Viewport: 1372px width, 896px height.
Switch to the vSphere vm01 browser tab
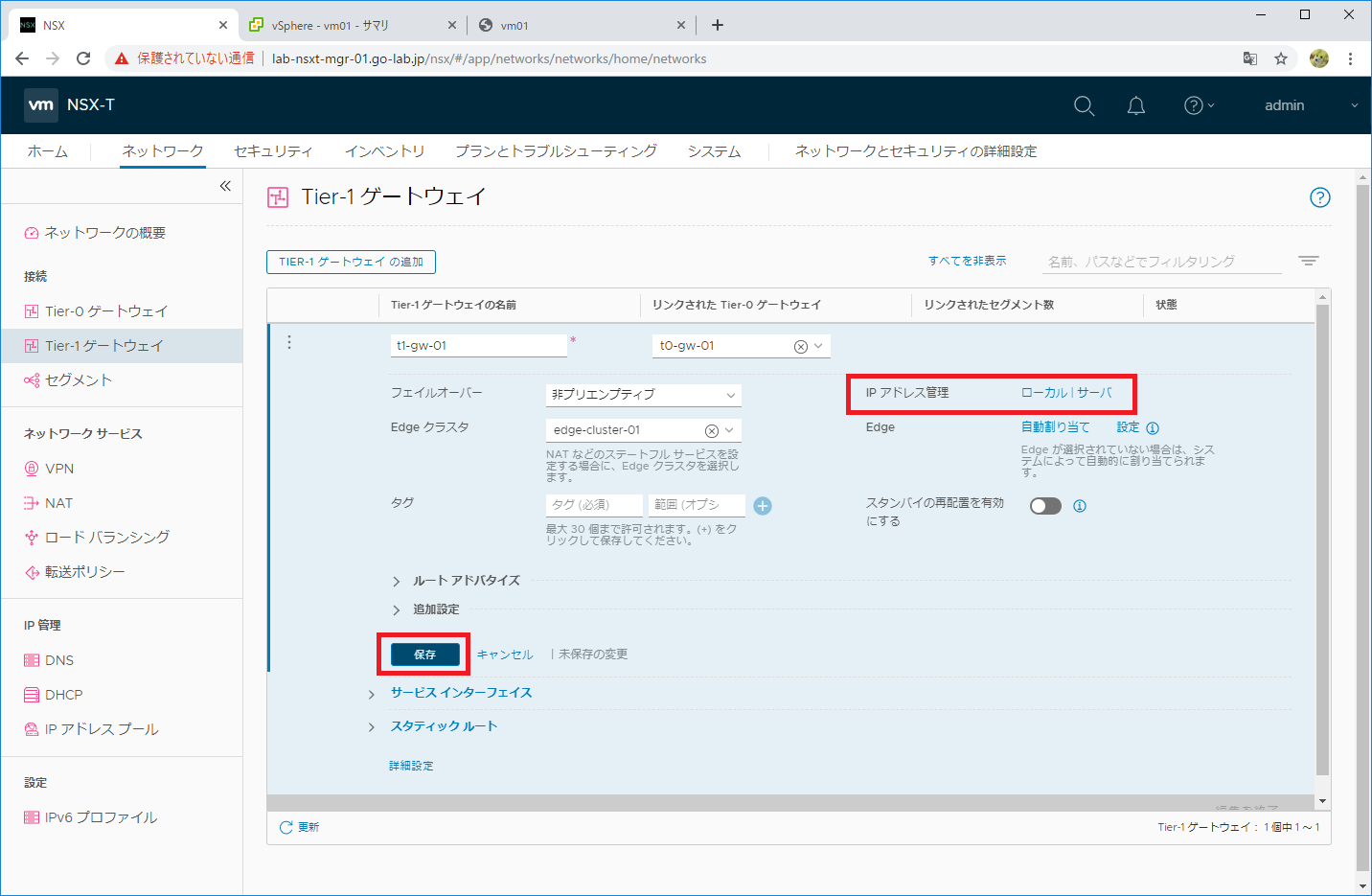coord(350,25)
